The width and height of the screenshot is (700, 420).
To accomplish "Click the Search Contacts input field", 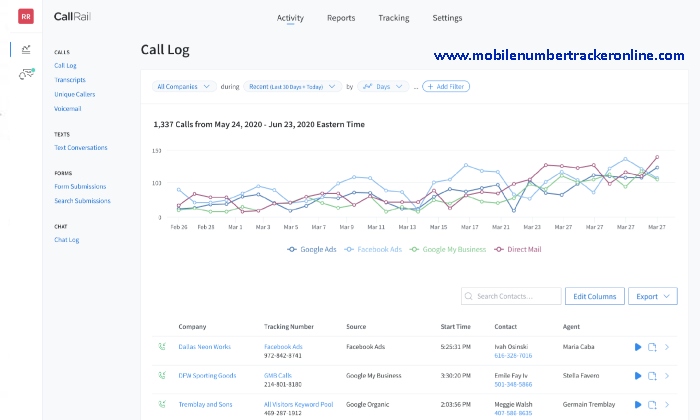I will point(510,296).
